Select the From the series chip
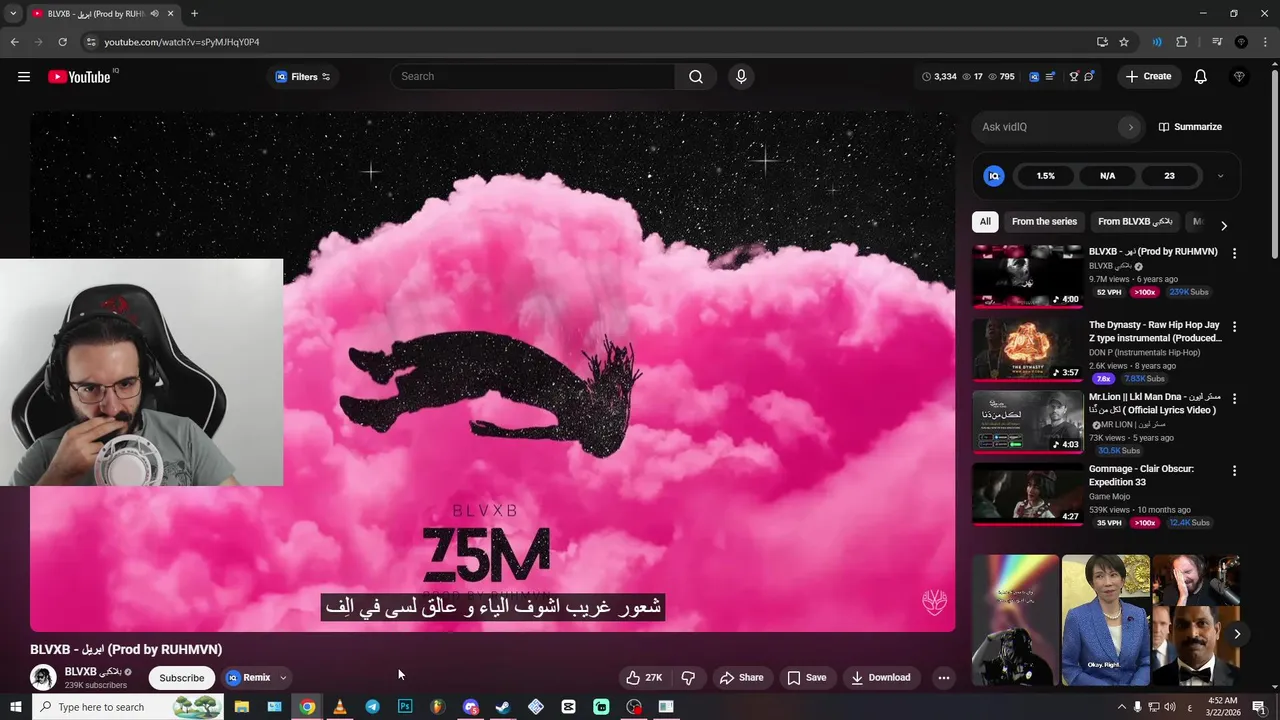 pyautogui.click(x=1044, y=222)
